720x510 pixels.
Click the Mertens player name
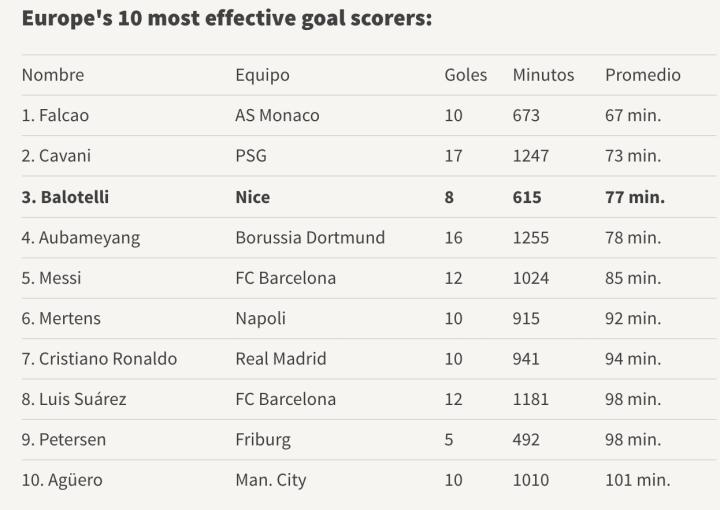61,318
